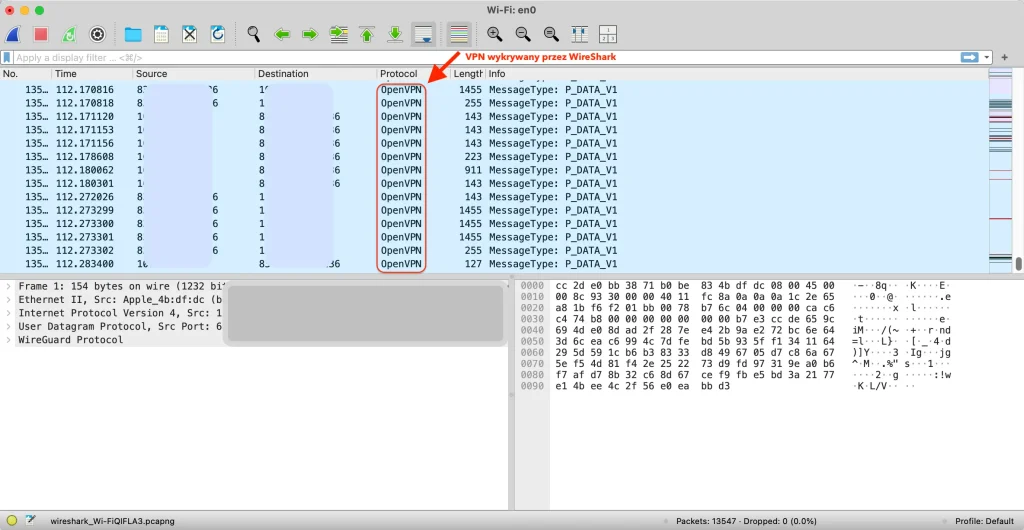
Task: Jump to the last packet
Action: (x=395, y=34)
